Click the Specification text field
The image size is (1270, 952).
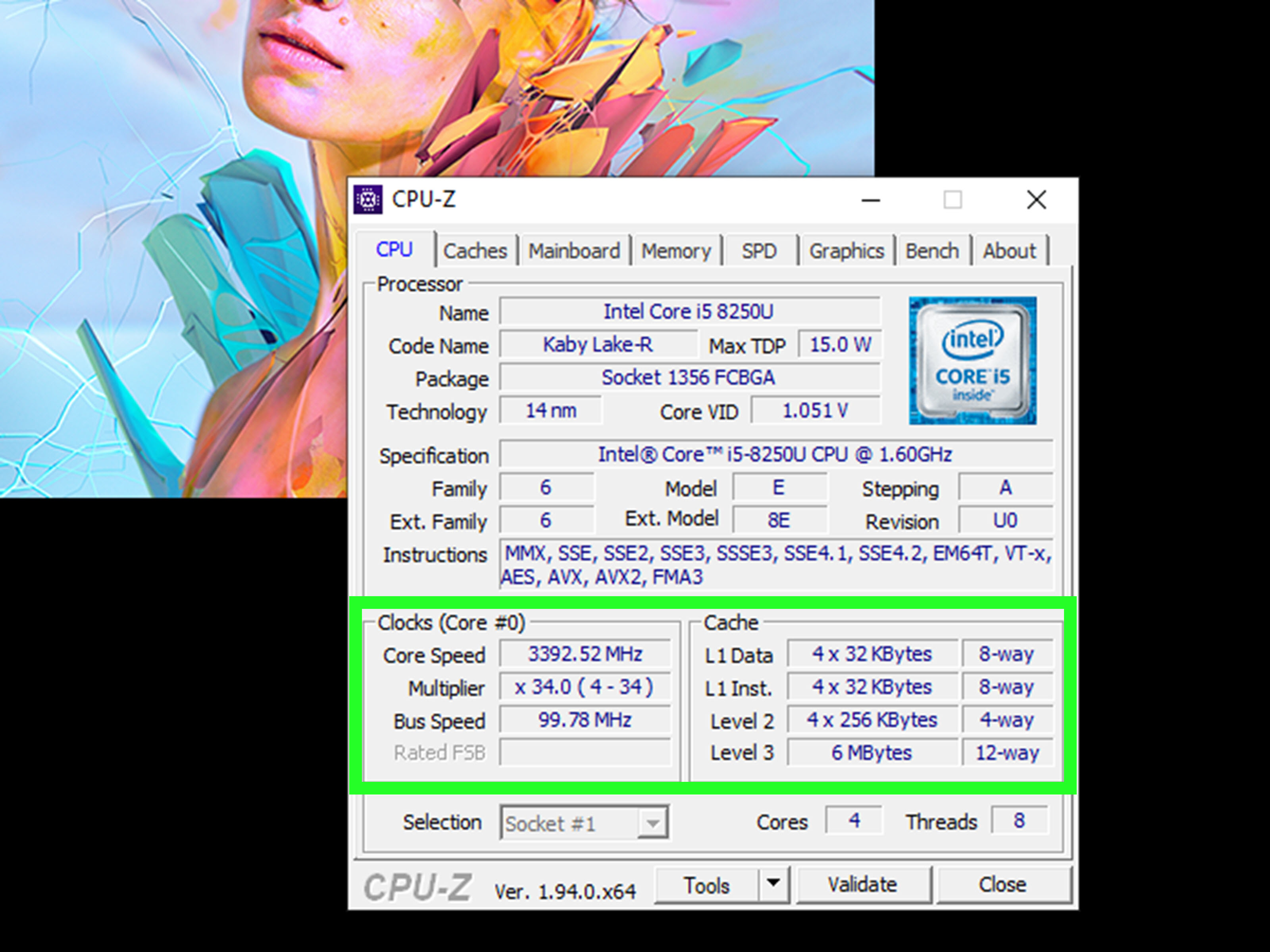pyautogui.click(x=775, y=455)
